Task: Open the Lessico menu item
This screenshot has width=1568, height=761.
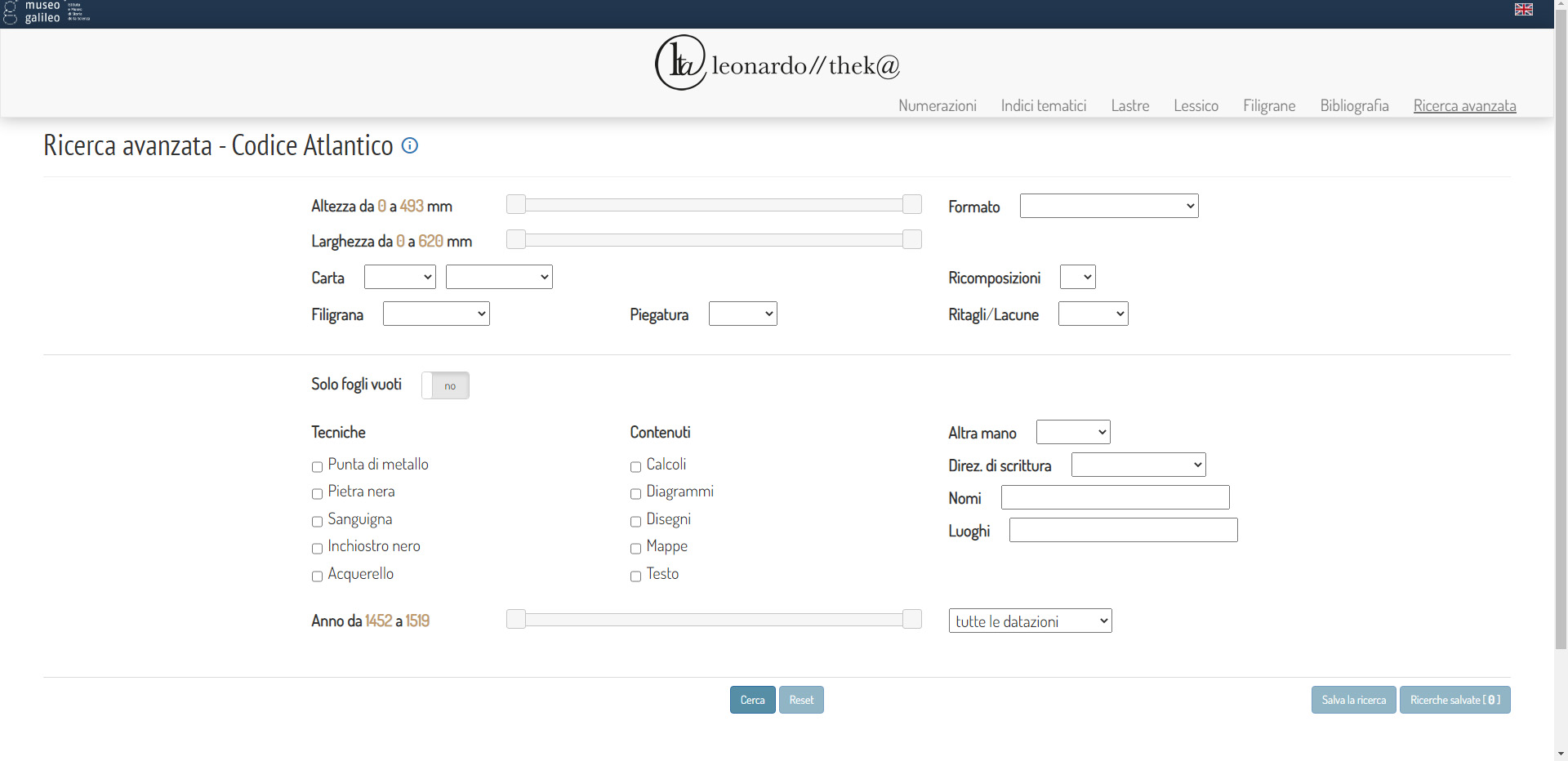Action: tap(1196, 105)
